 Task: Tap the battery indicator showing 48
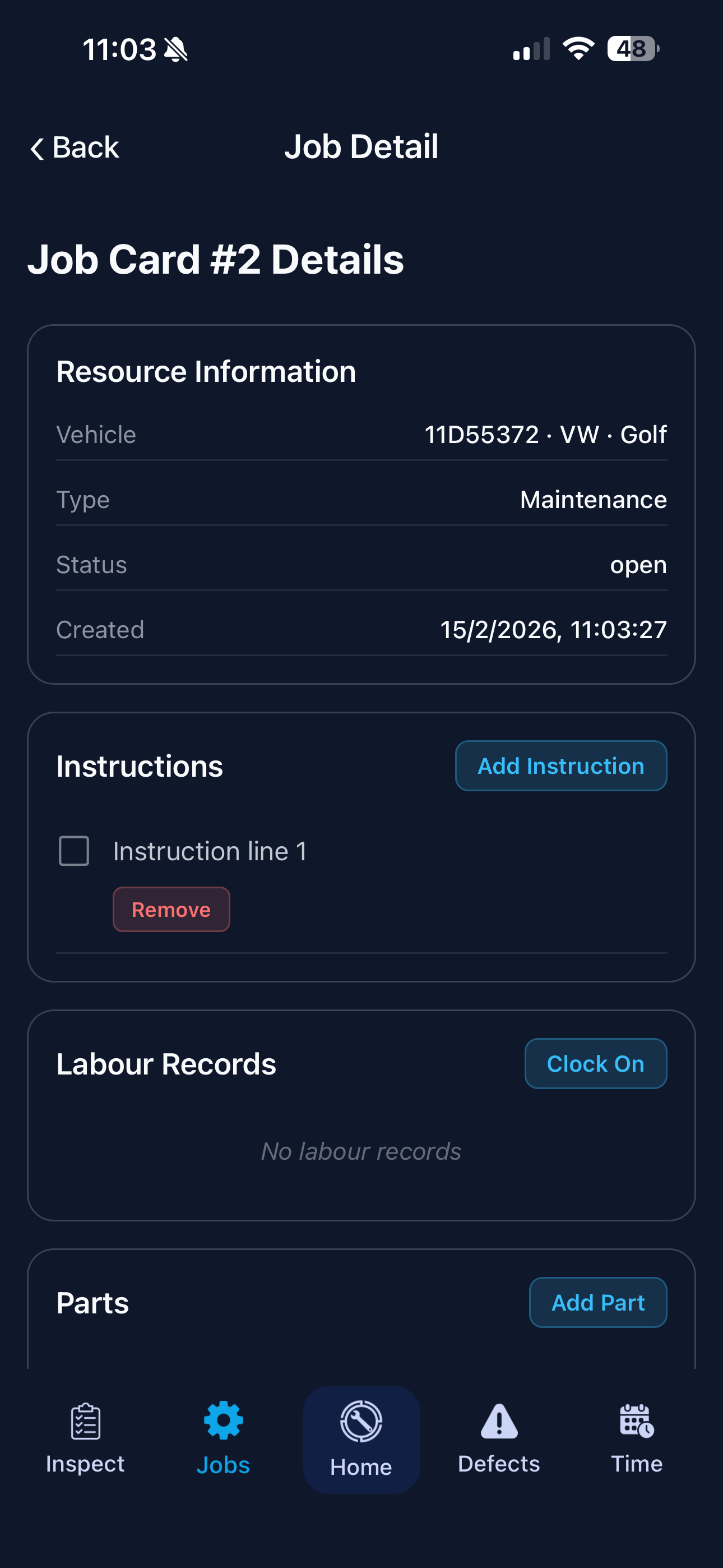tap(633, 49)
